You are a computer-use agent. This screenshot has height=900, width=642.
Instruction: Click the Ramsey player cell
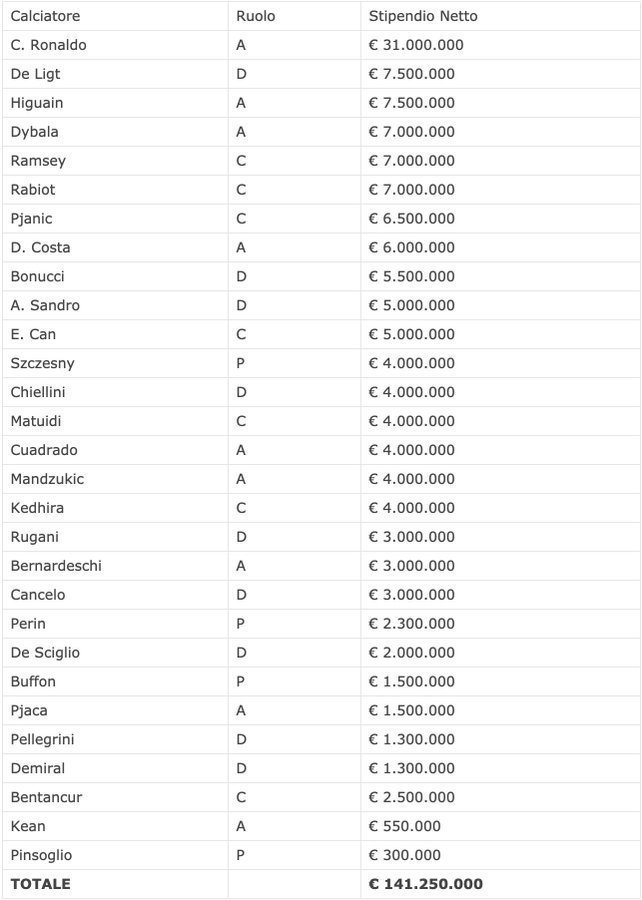[38, 161]
